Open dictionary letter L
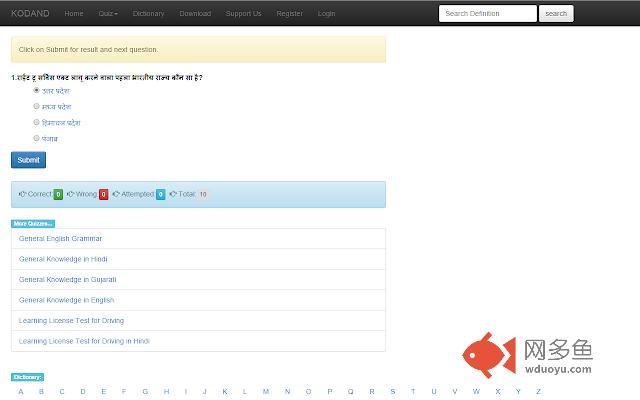This screenshot has height=400, width=640. click(x=244, y=391)
